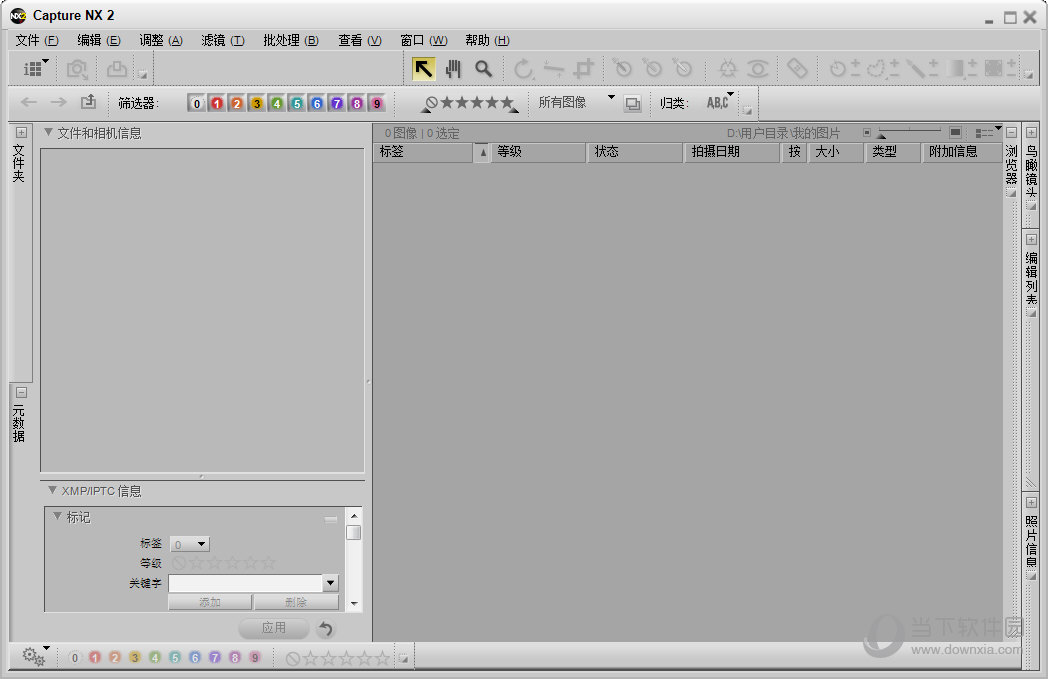Select the direct select arrow tool

(x=423, y=69)
